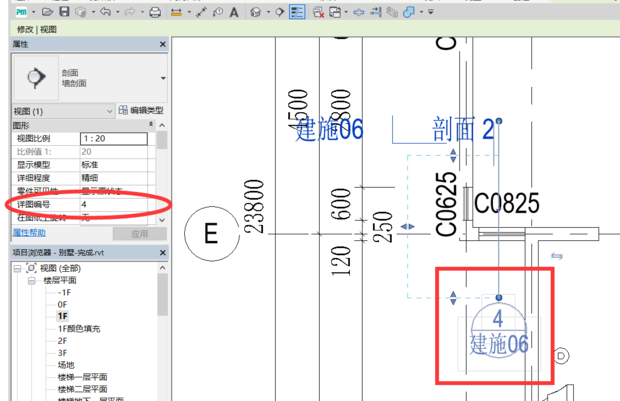Open the 视图 (1) filter dropdown
Image resolution: width=620 pixels, height=401 pixels.
click(110, 110)
